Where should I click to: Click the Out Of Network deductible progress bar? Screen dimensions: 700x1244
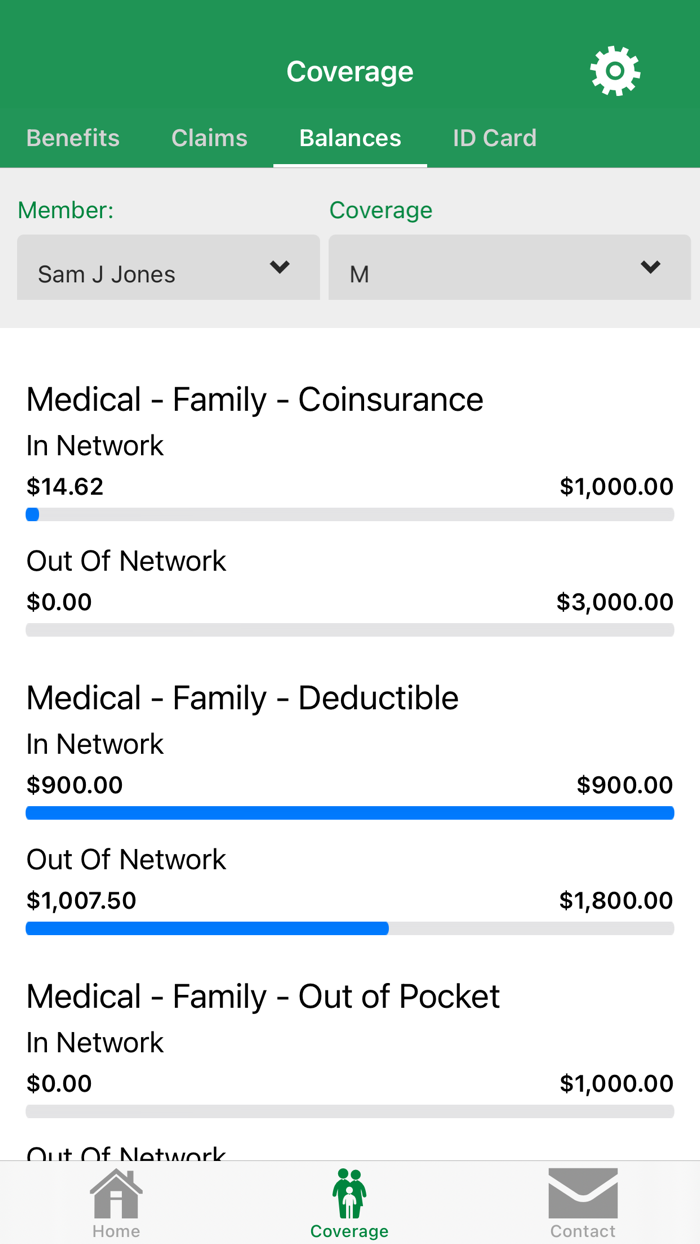coord(350,928)
